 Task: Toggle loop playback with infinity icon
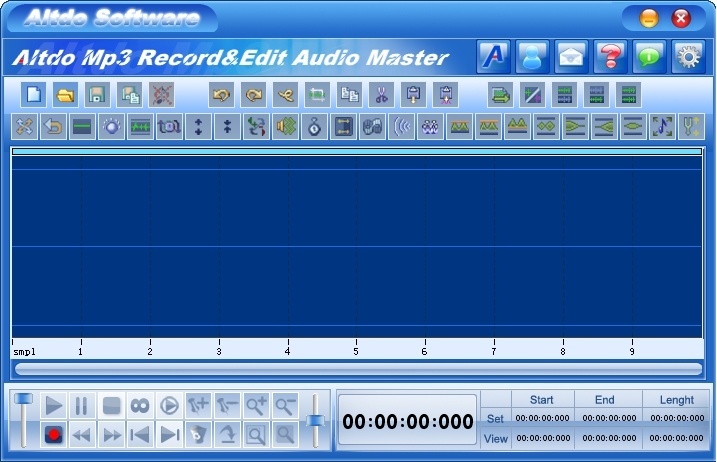[x=140, y=405]
